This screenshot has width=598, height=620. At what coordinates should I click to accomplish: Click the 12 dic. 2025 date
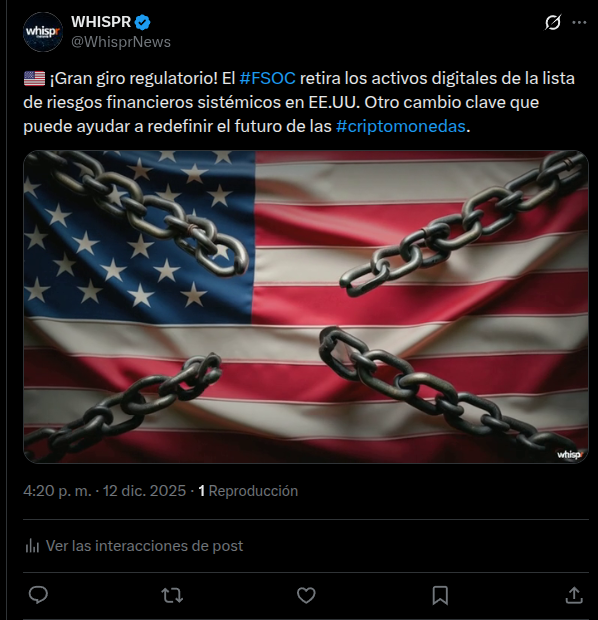(144, 491)
